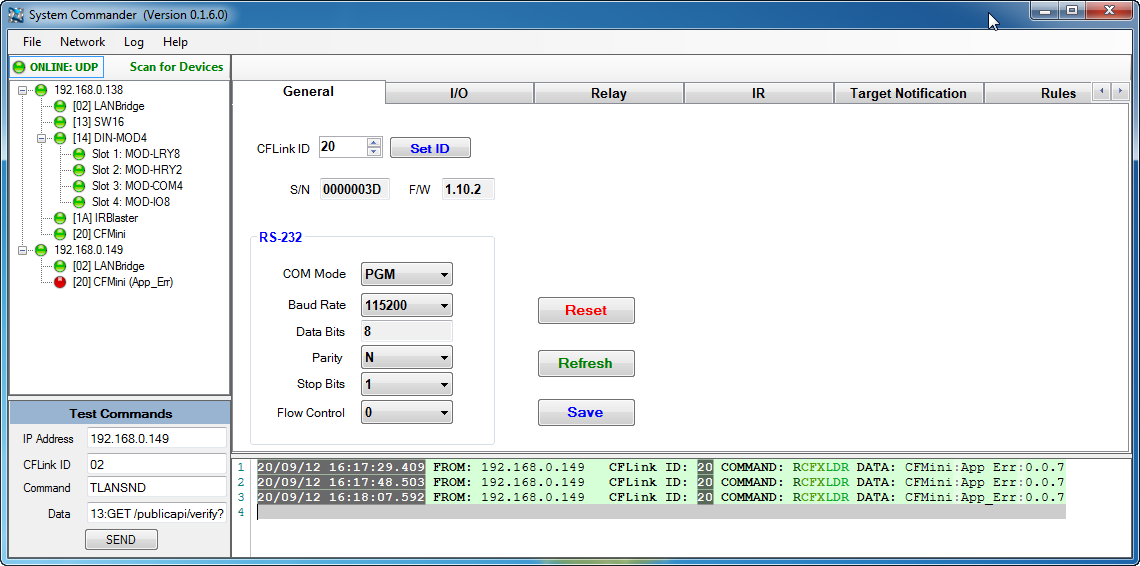Click the red error icon beside CFMini (App_Err)

(60, 282)
